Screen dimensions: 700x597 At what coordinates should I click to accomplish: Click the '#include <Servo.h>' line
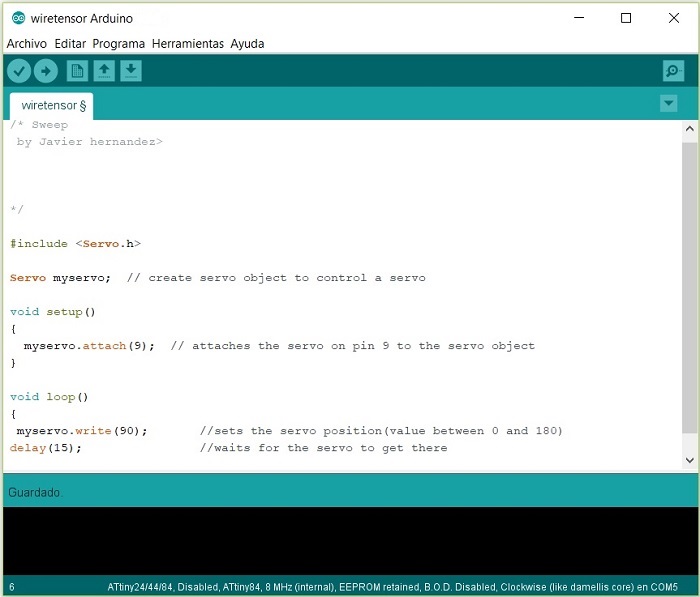coord(75,244)
